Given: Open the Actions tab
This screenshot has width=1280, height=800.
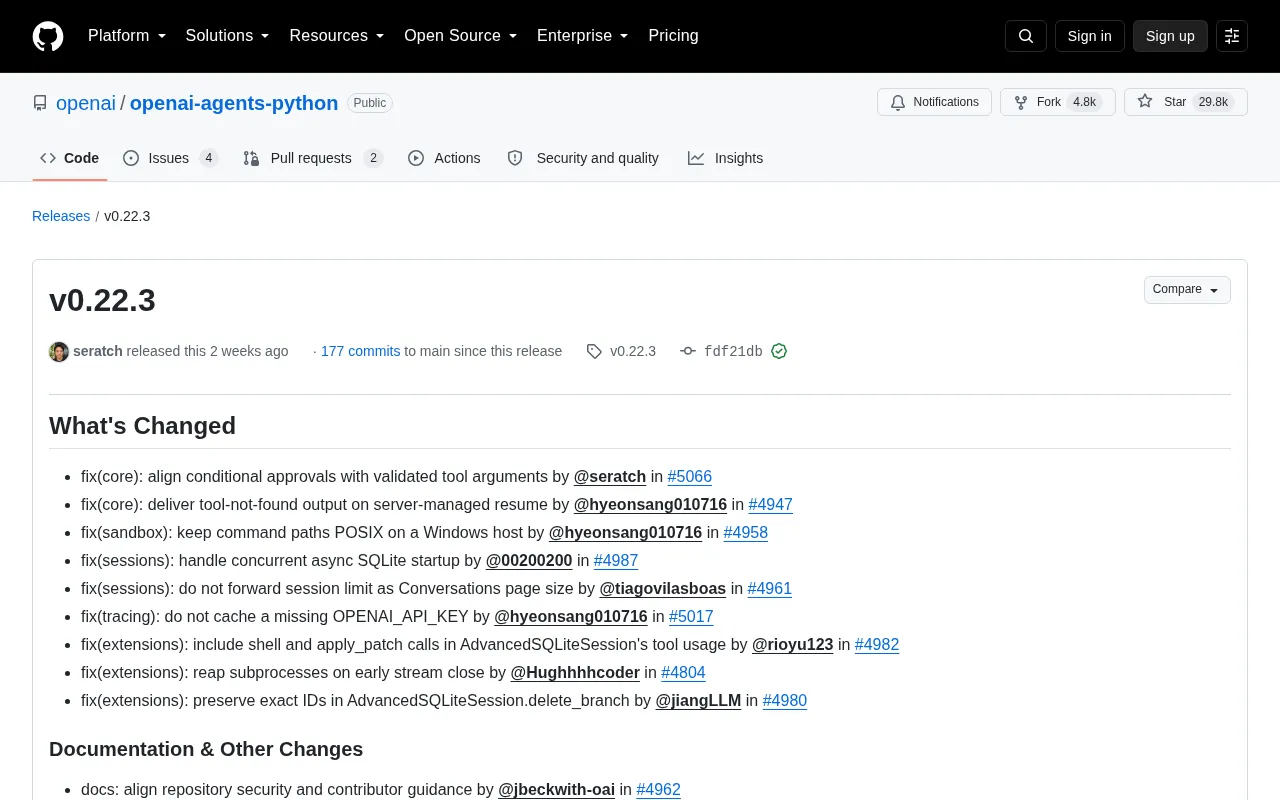Looking at the screenshot, I should 444,158.
